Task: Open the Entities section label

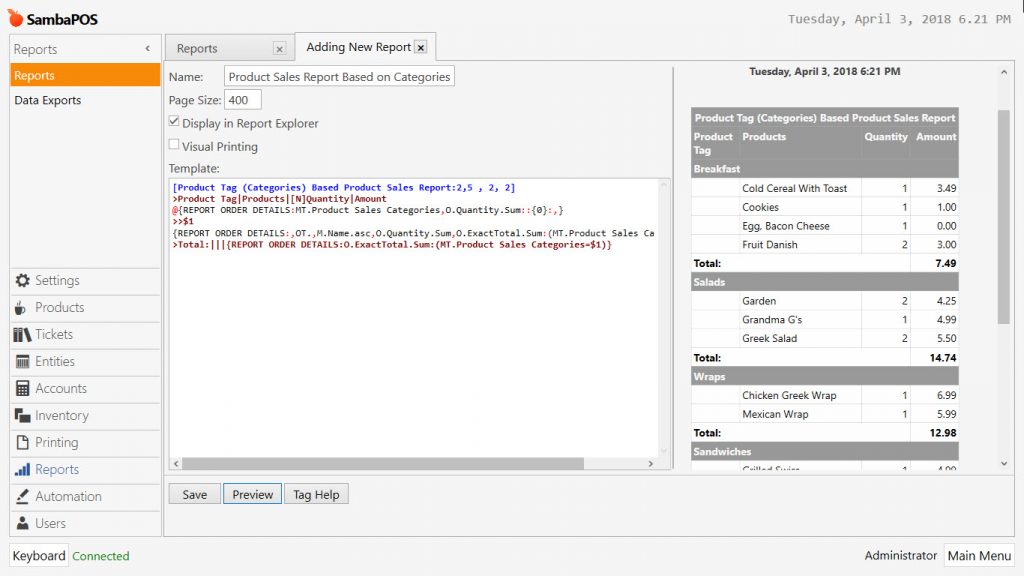Action: [55, 361]
